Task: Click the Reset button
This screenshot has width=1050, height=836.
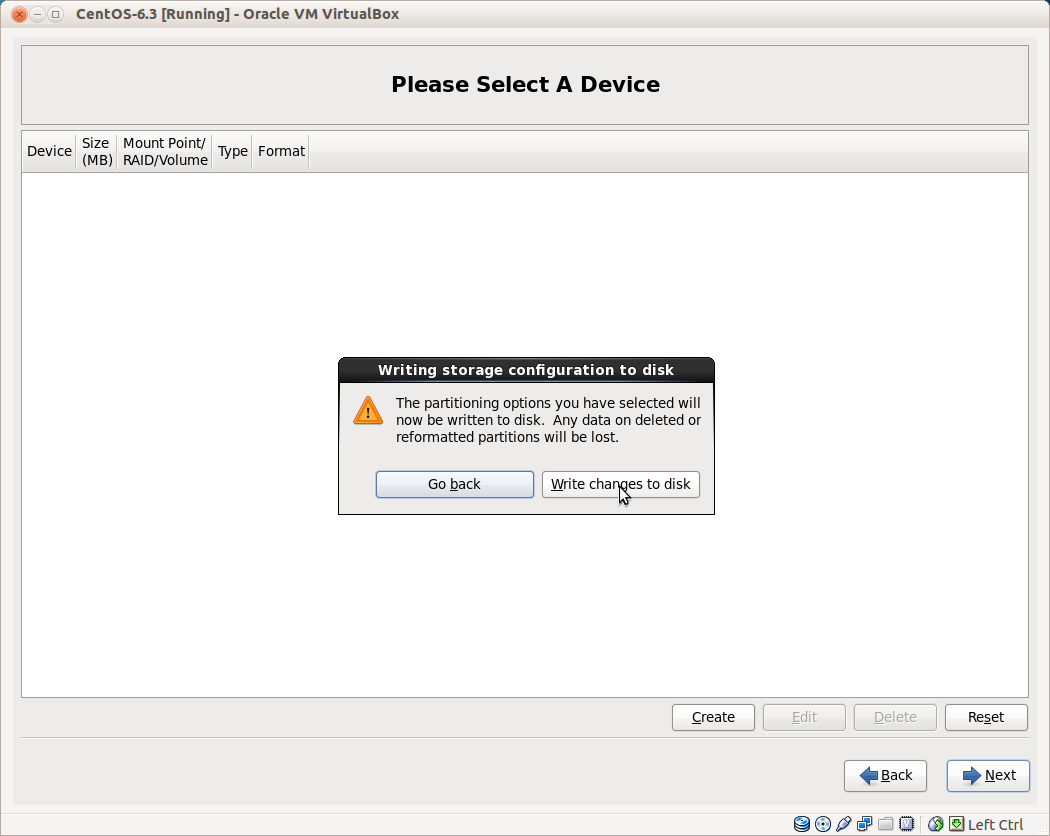Action: click(986, 717)
